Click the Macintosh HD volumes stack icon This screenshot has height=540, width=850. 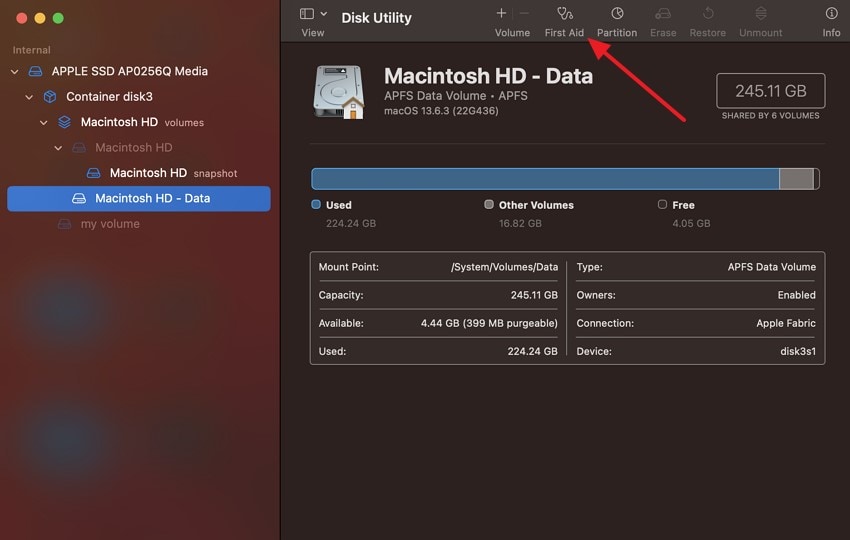tap(65, 122)
